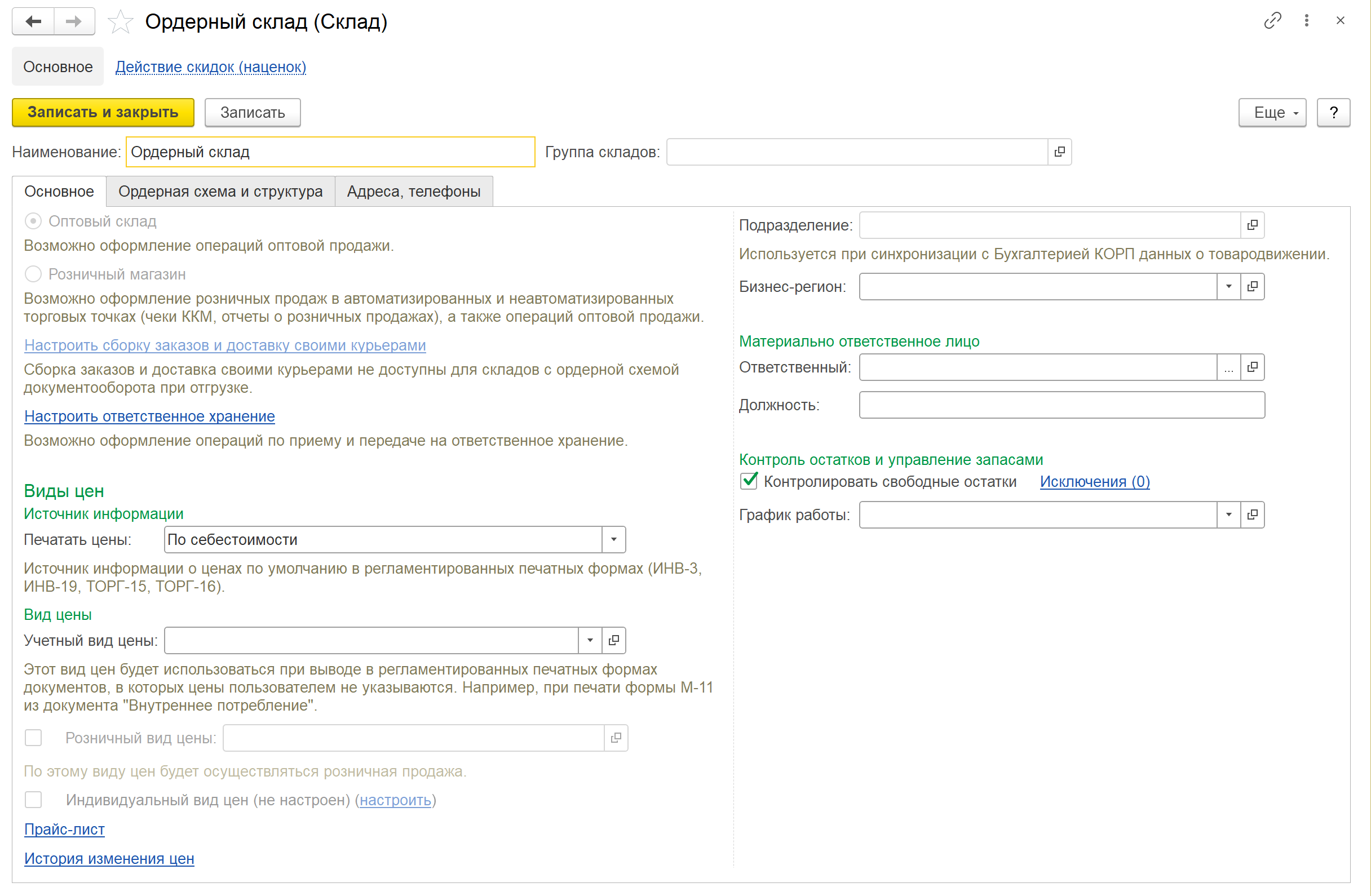The height and width of the screenshot is (896, 1371).
Task: Click the back navigation arrow
Action: (x=33, y=22)
